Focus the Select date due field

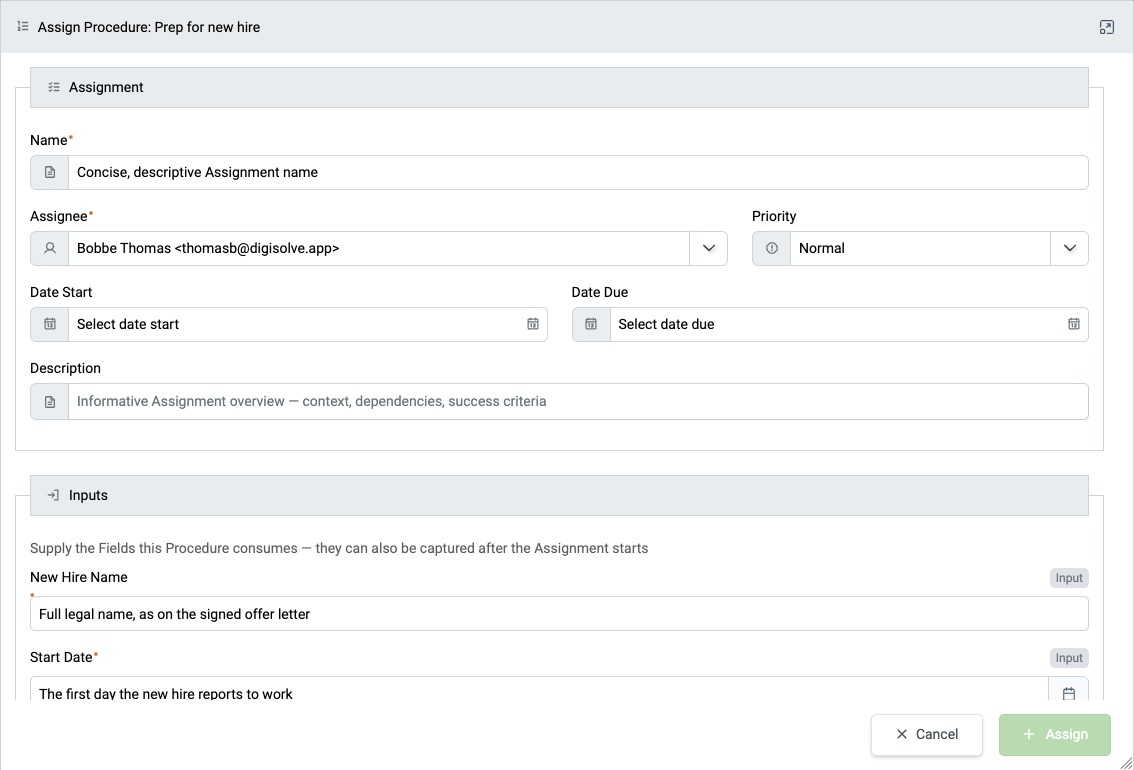[849, 325]
